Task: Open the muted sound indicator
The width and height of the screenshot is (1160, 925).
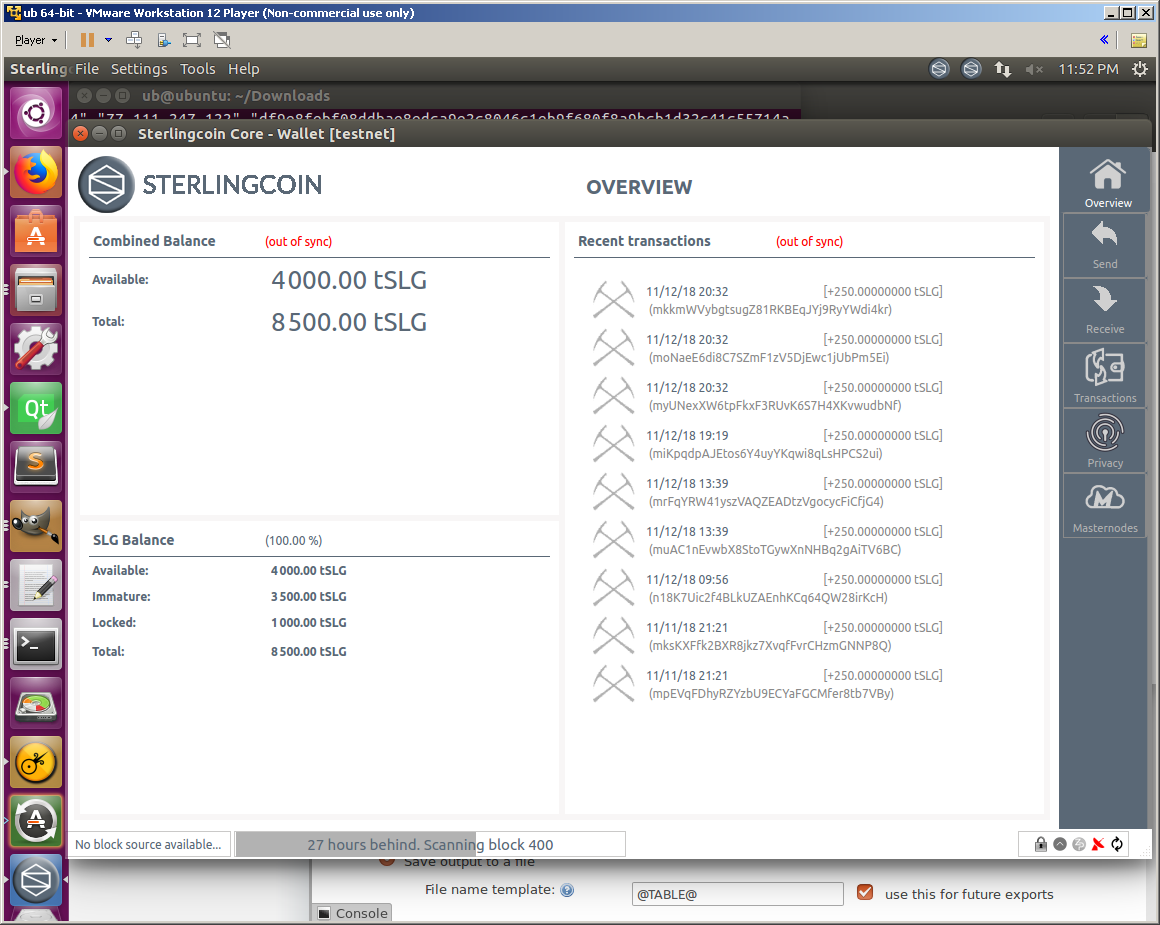Action: click(1034, 69)
